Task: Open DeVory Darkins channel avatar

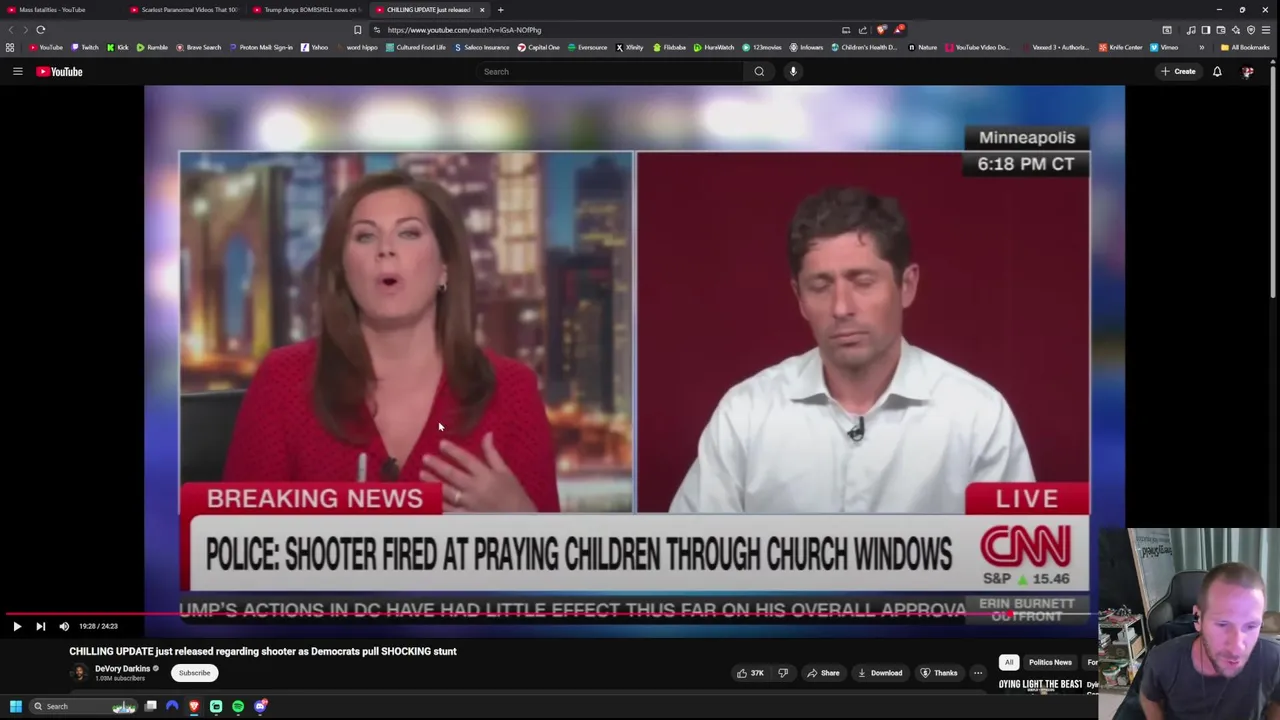Action: 79,673
